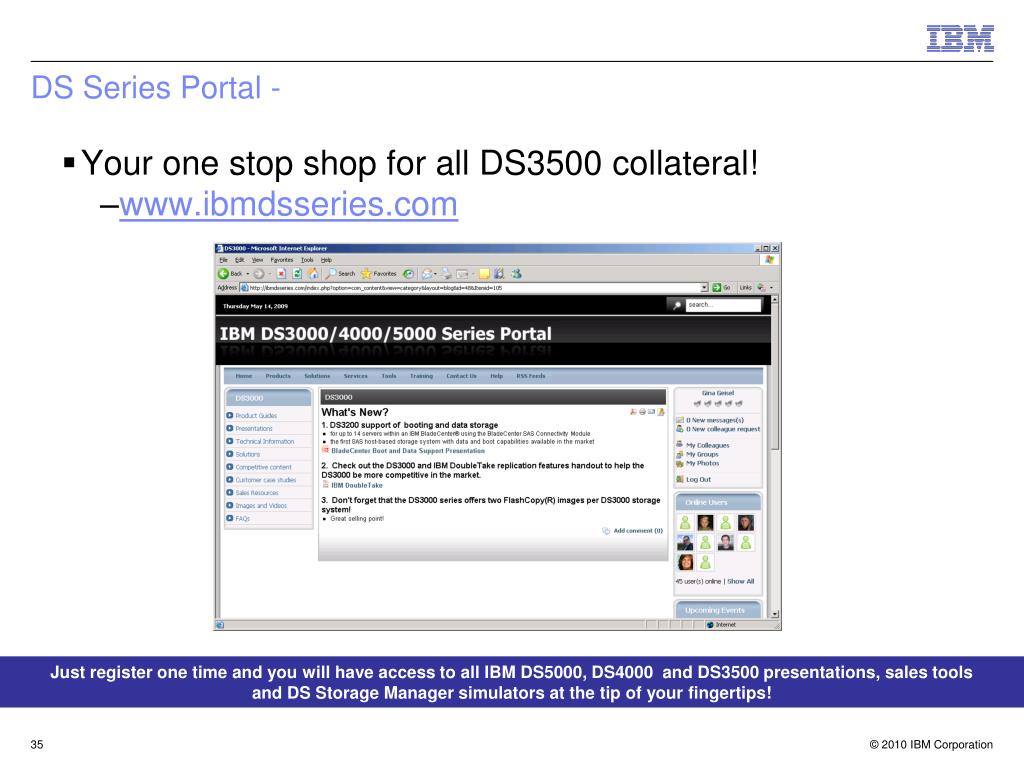
Task: Open FAQs sidebar link
Action: (x=242, y=519)
